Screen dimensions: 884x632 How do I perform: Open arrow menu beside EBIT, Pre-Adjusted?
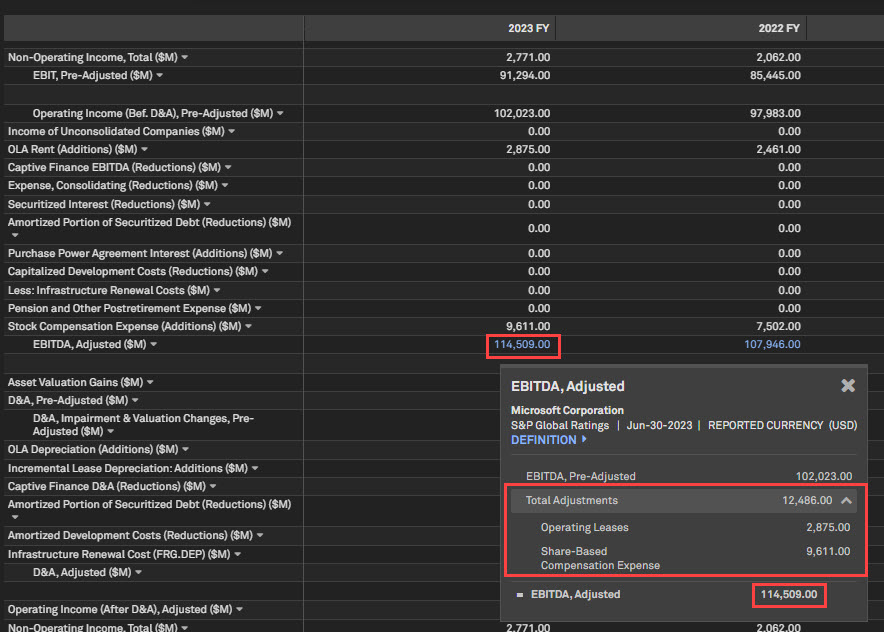(160, 76)
